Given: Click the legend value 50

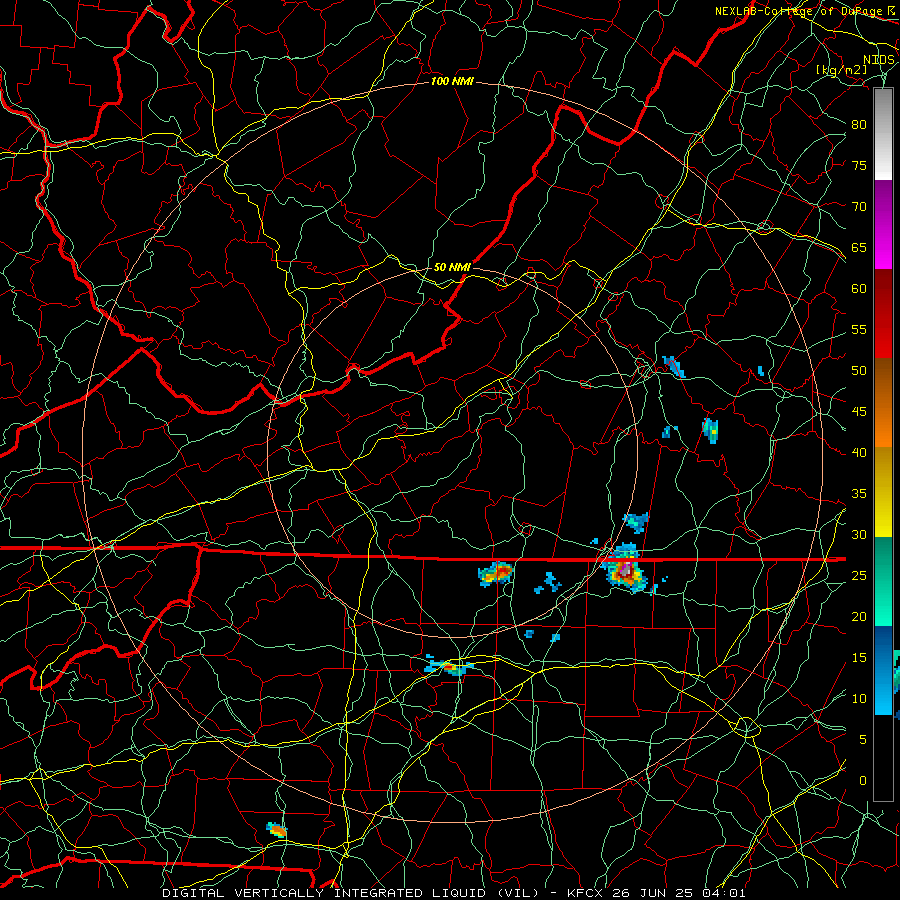Looking at the screenshot, I should coord(859,371).
